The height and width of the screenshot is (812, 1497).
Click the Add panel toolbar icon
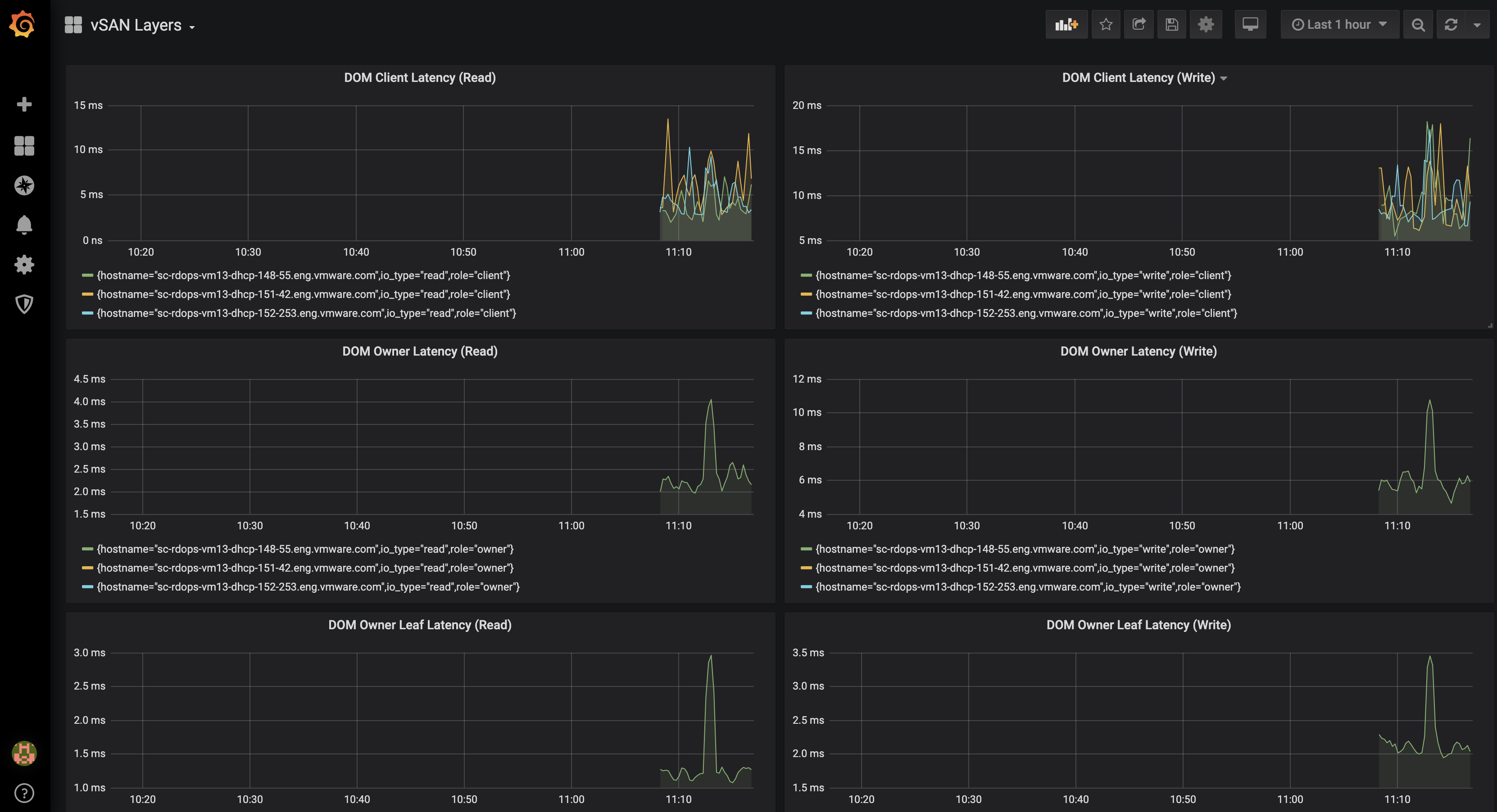[x=1066, y=24]
